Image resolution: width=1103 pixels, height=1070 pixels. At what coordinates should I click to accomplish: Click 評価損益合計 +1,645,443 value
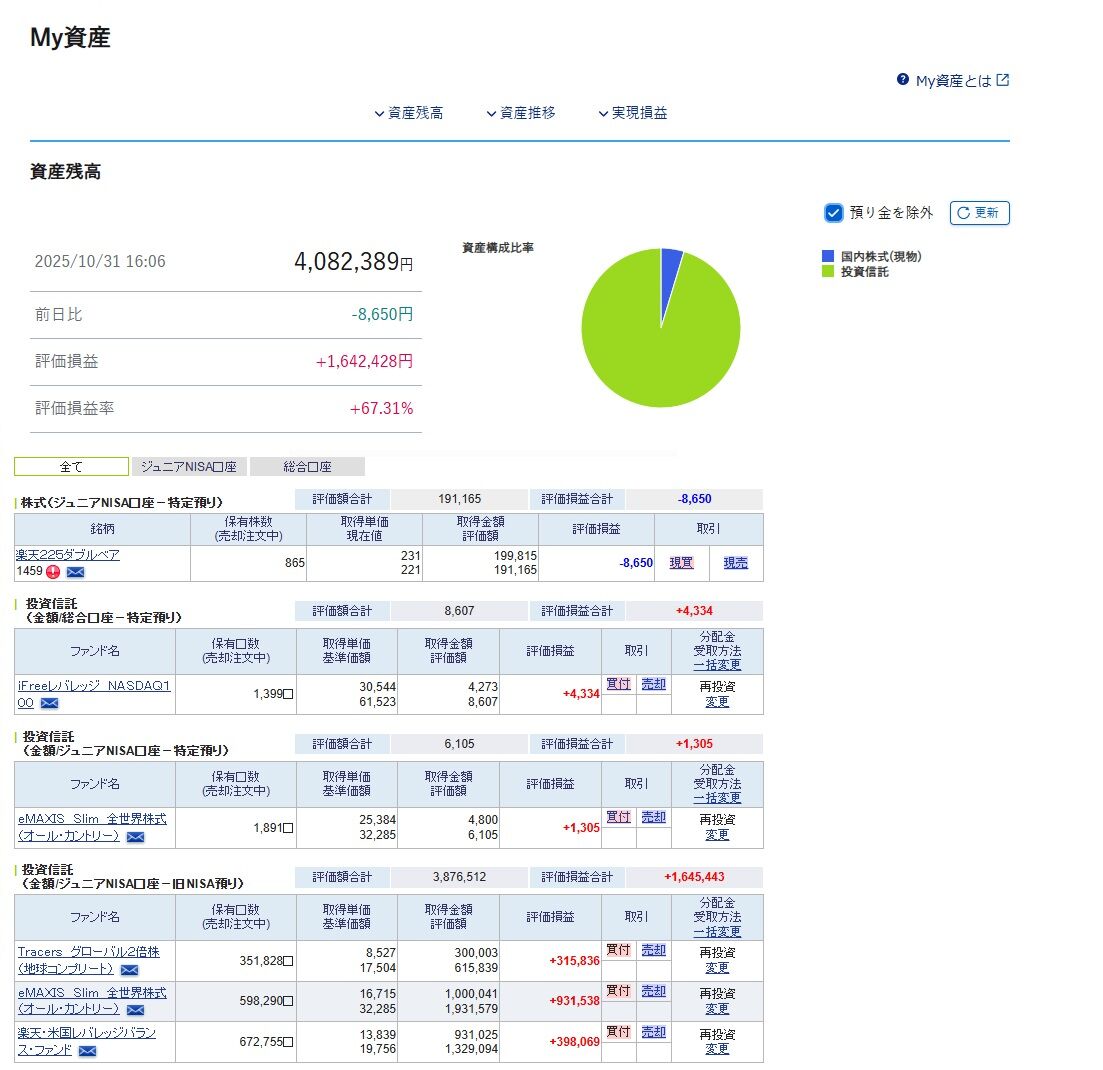(x=694, y=877)
